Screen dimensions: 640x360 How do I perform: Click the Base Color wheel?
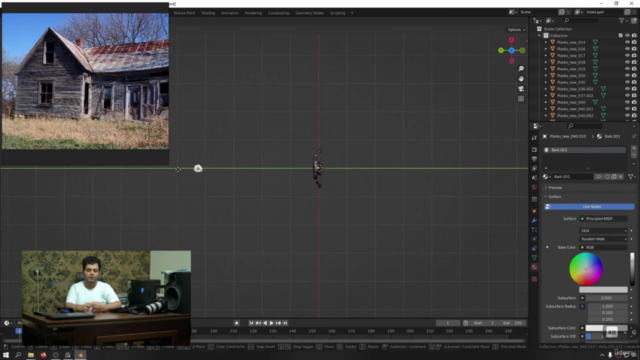click(x=586, y=269)
